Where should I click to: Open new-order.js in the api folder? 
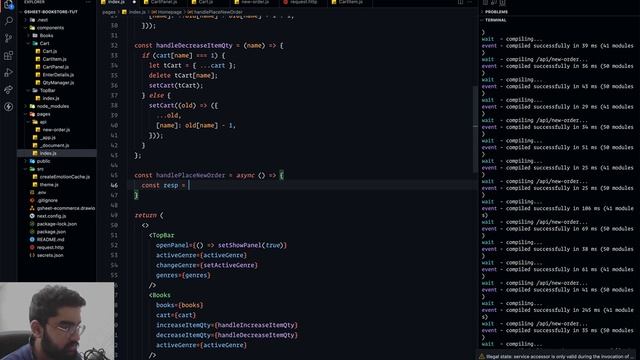coord(56,130)
